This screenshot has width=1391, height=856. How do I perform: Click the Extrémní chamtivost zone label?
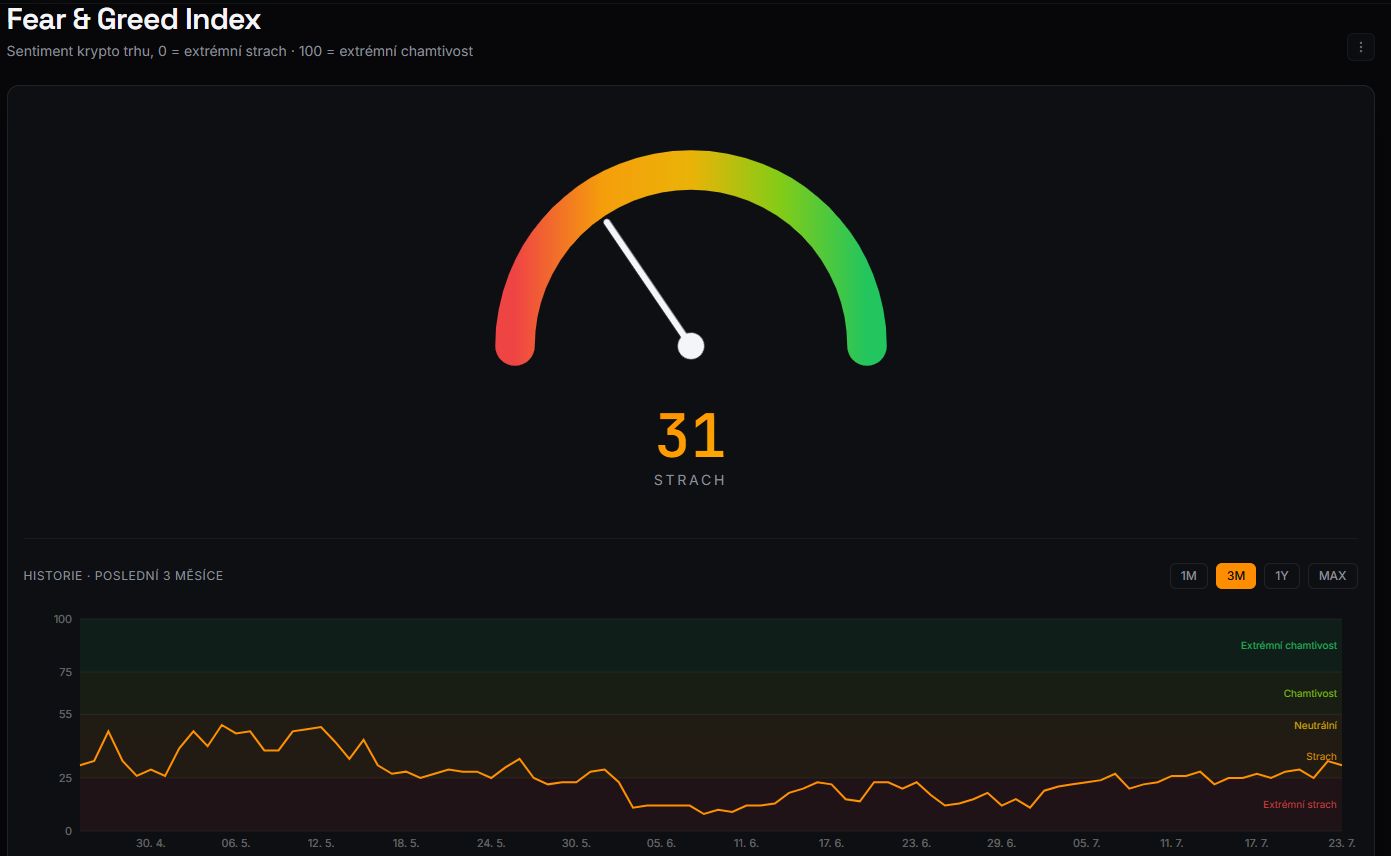point(1288,646)
